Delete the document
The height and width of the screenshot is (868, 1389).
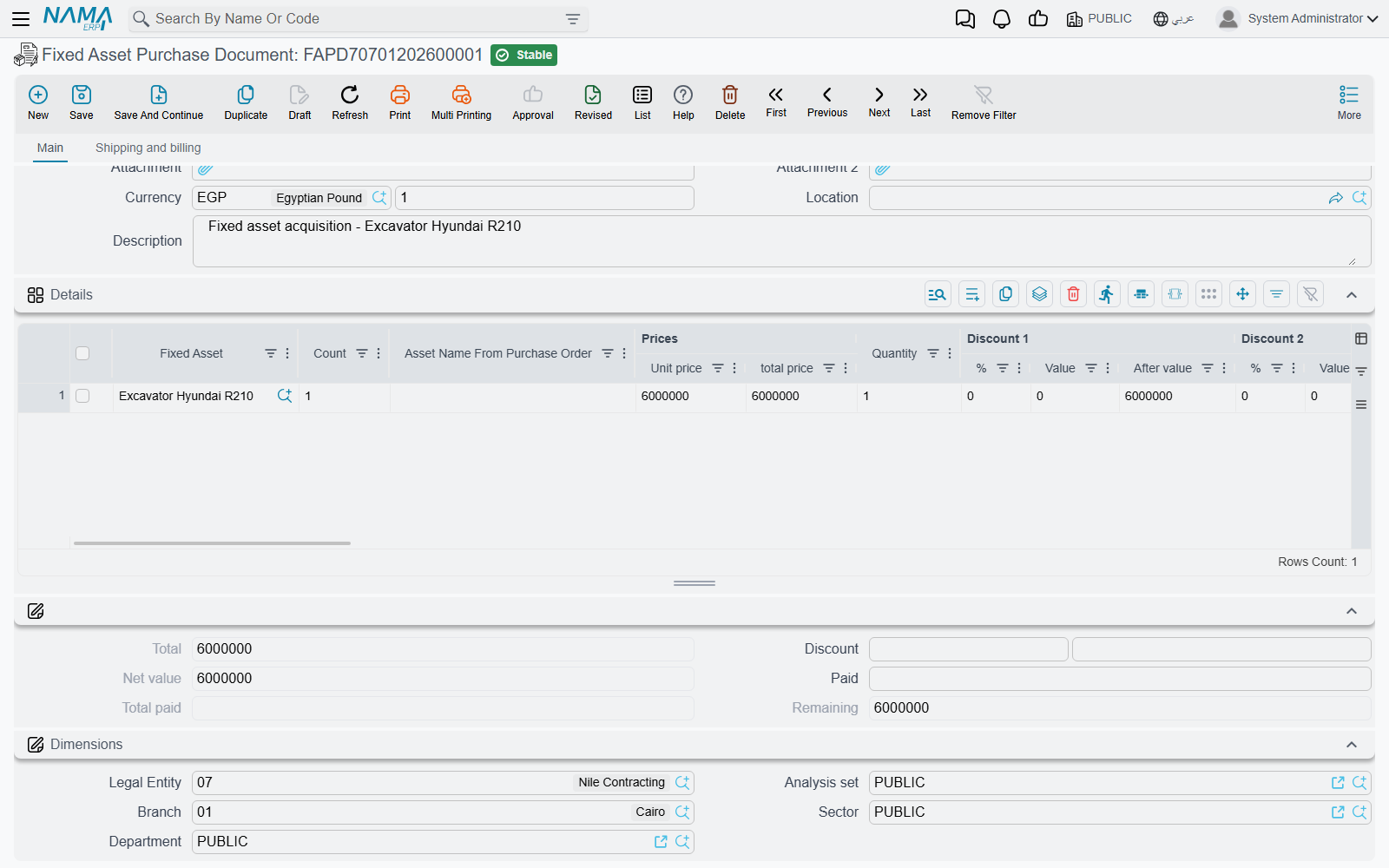tap(730, 102)
